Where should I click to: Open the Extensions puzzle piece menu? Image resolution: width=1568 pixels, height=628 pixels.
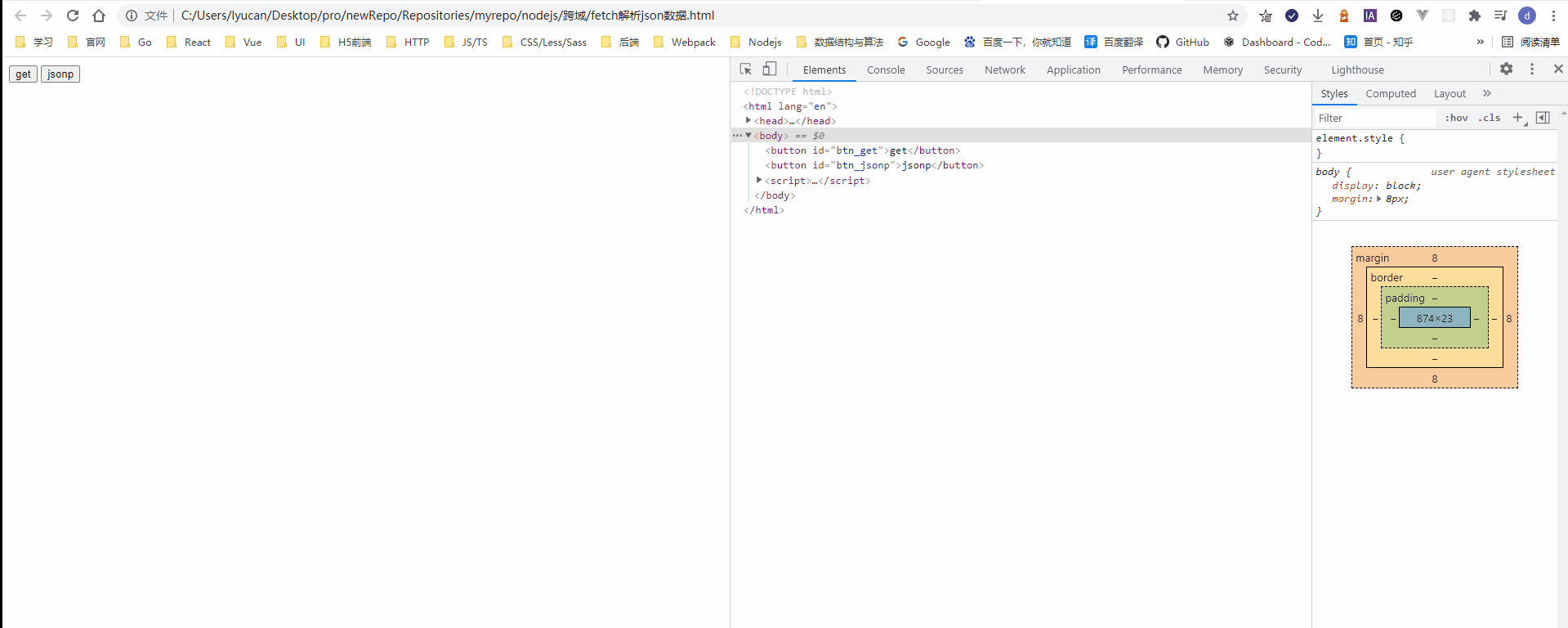pyautogui.click(x=1475, y=16)
